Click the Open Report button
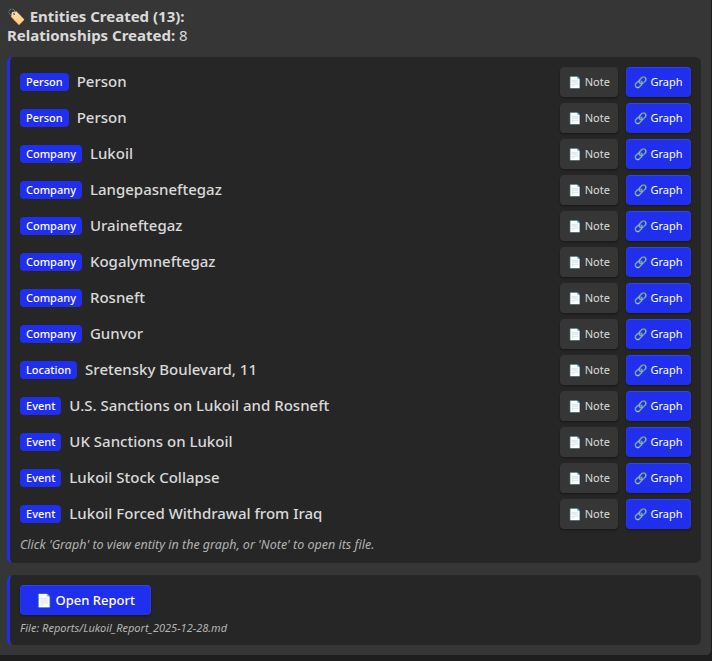 (85, 600)
